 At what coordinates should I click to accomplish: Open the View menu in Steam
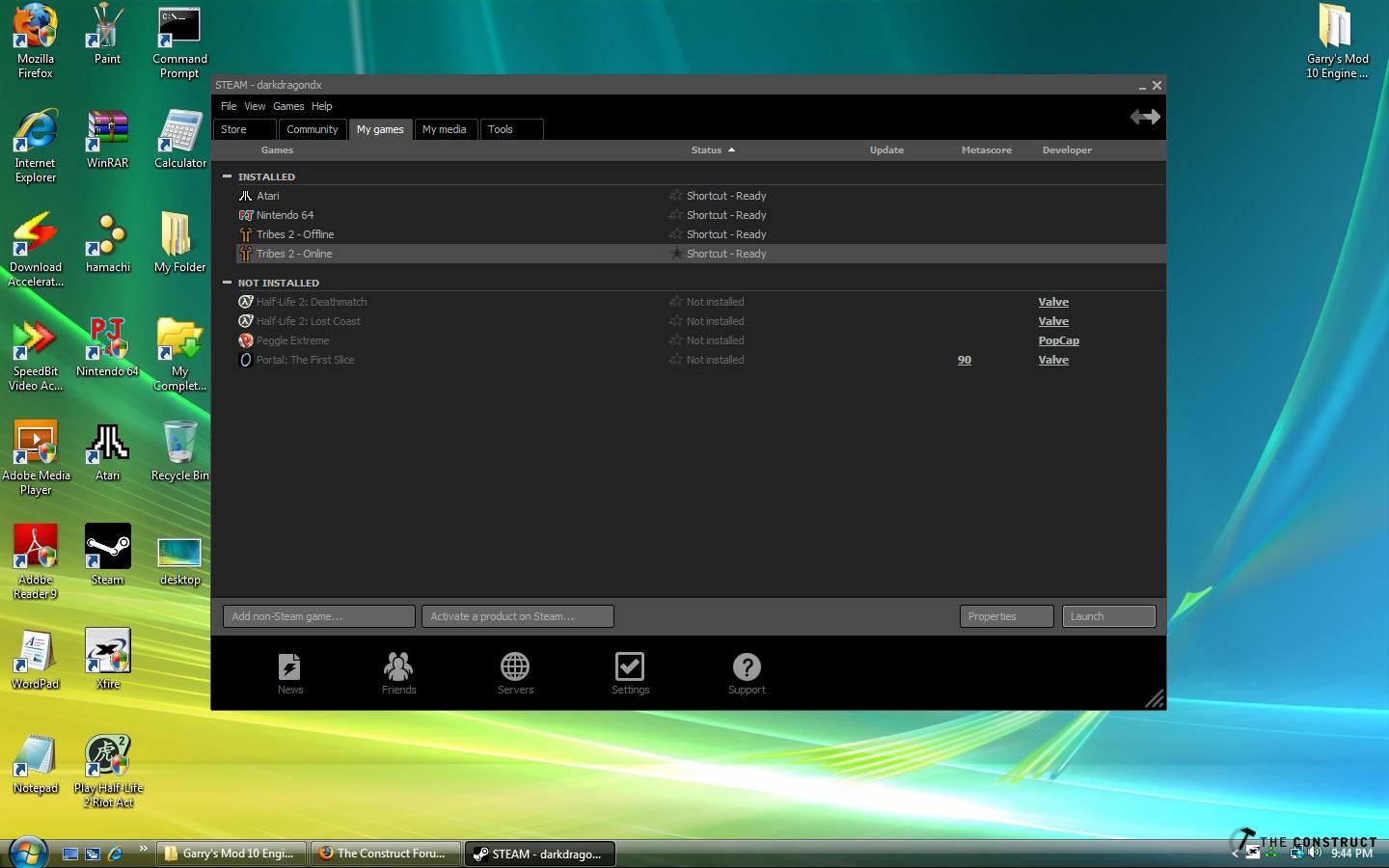(255, 106)
